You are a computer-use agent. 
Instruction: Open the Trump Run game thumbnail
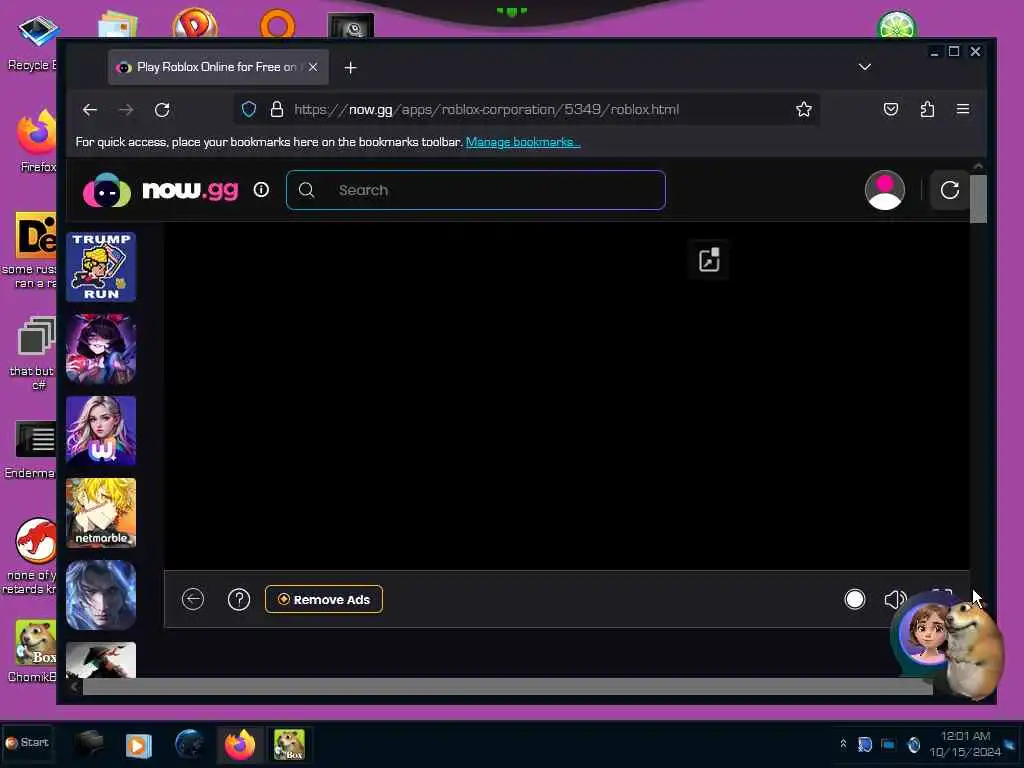point(101,266)
